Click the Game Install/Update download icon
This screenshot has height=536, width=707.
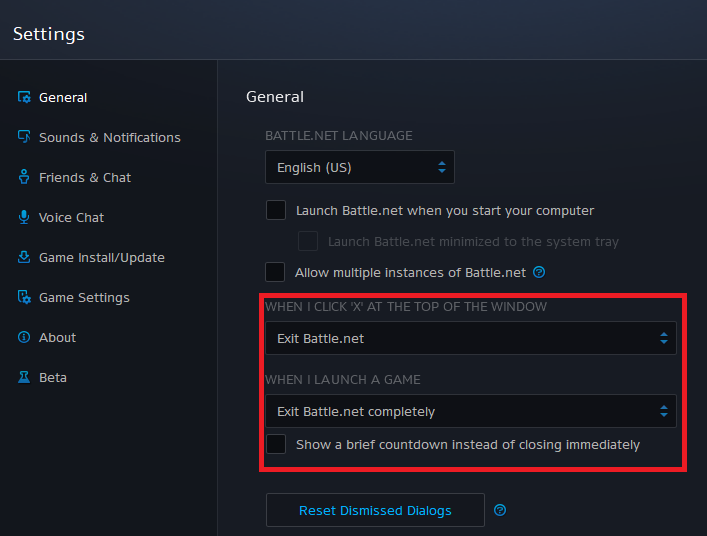click(24, 257)
